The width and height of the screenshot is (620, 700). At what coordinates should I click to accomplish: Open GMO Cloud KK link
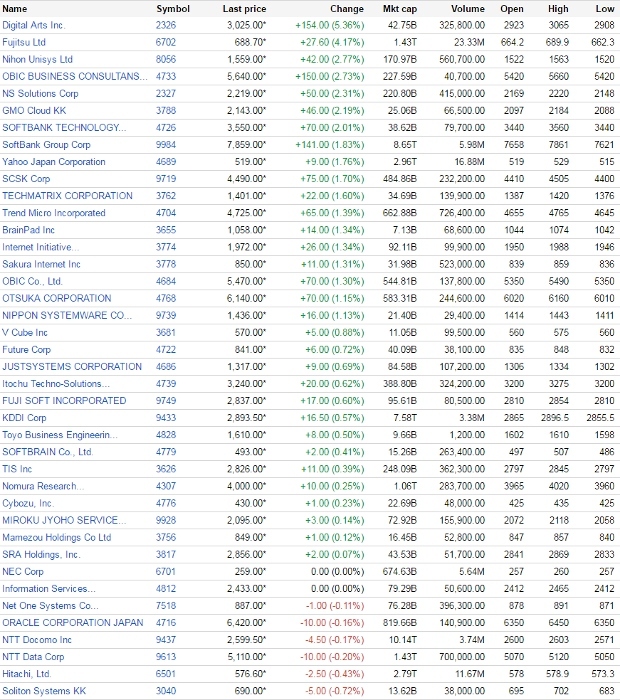34,111
